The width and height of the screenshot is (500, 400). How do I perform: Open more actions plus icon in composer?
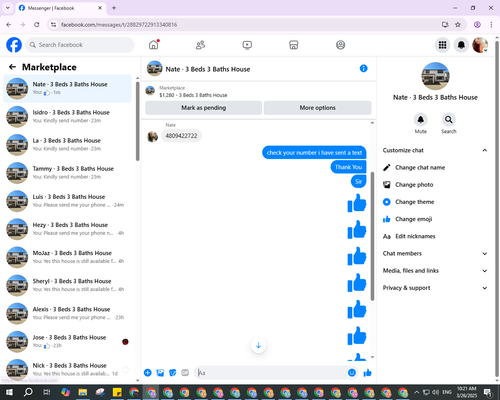(x=148, y=373)
